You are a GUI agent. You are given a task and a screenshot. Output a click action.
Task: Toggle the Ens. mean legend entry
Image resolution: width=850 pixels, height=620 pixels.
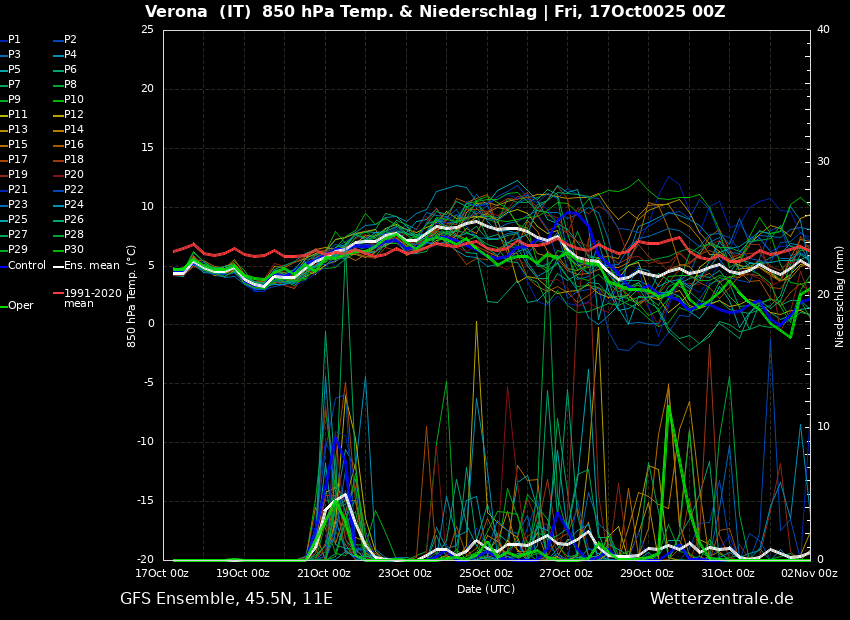pyautogui.click(x=91, y=265)
